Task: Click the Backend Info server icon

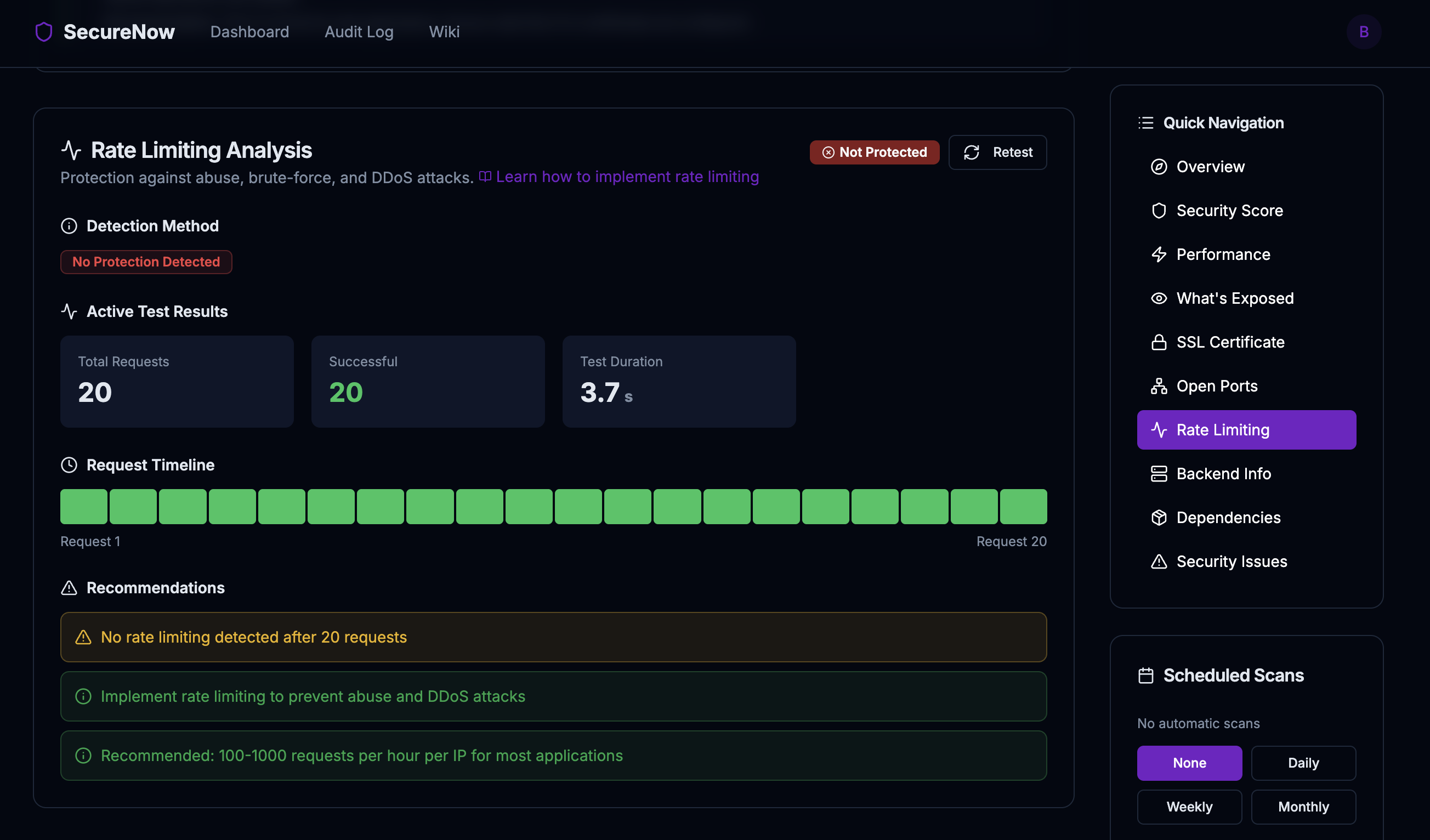Action: point(1159,474)
